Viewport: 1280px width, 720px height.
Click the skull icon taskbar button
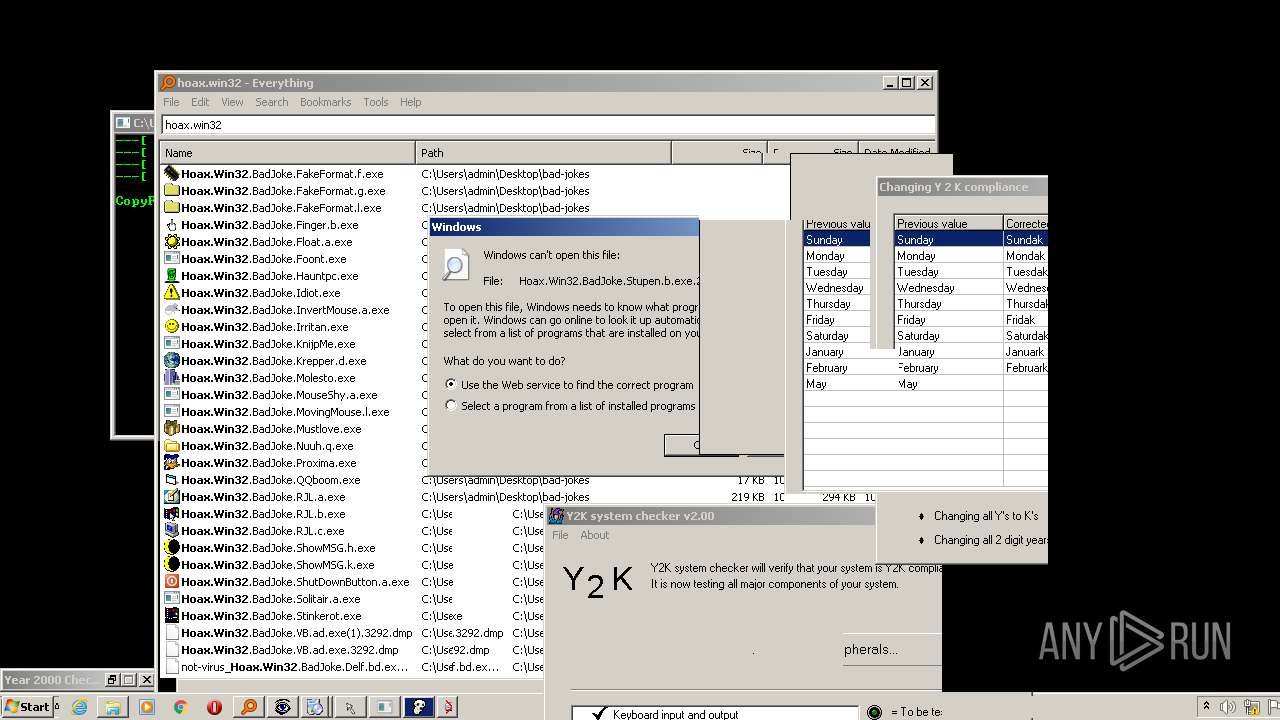[x=418, y=707]
